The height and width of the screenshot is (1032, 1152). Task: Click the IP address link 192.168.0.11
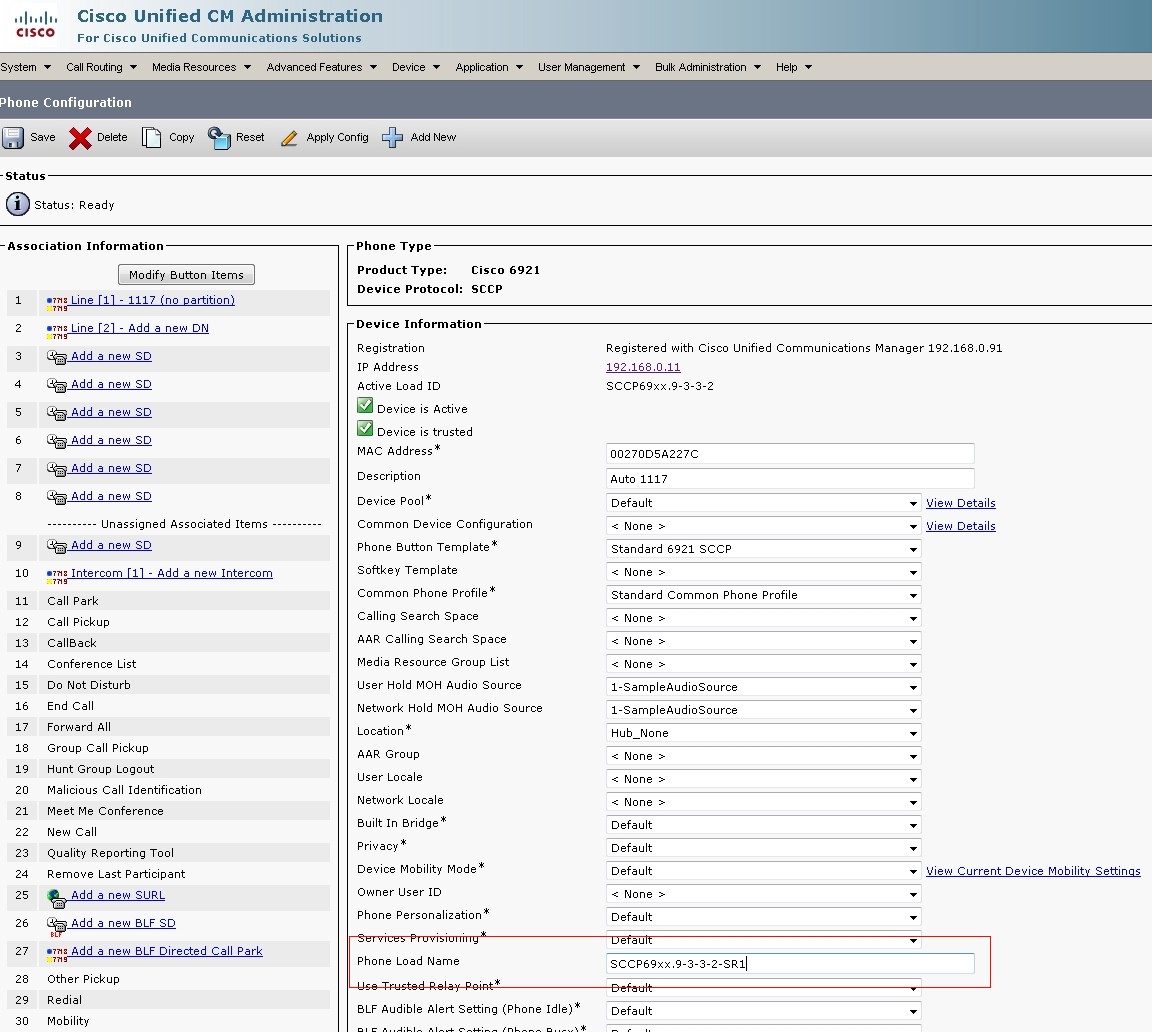[x=643, y=367]
